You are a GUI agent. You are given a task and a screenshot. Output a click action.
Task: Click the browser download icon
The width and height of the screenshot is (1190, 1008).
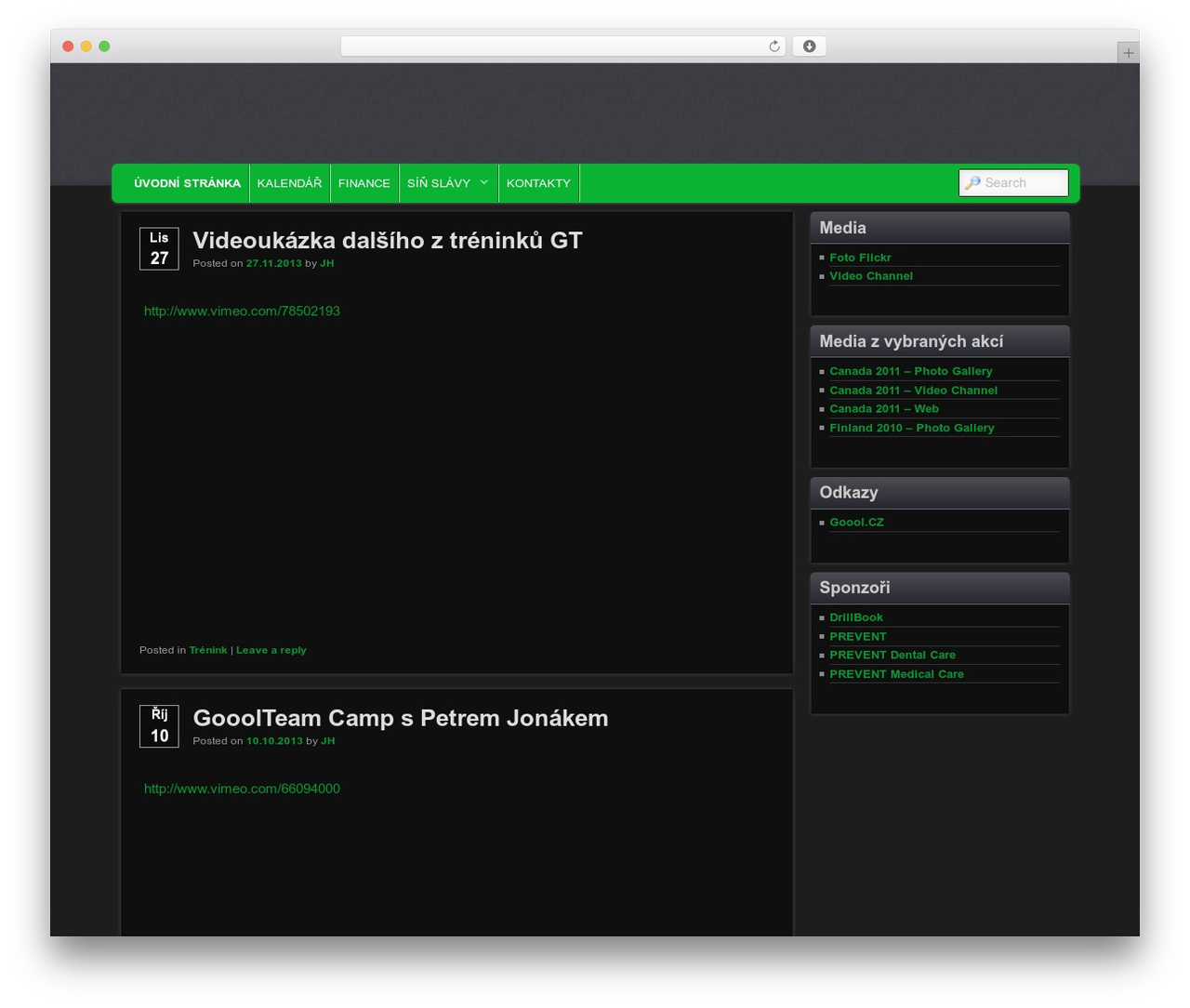pos(809,46)
